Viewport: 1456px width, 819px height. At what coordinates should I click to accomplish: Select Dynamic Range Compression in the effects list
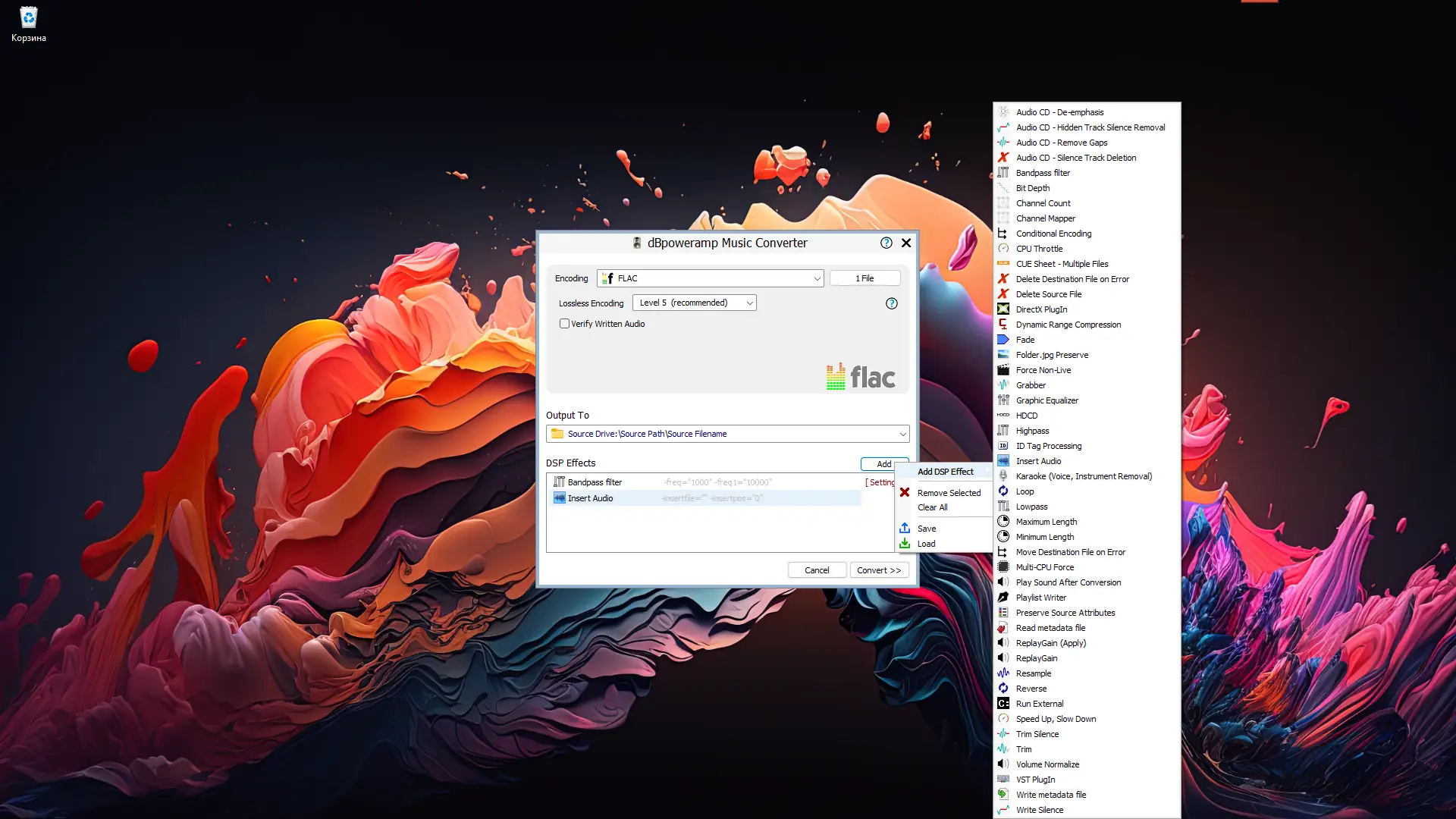click(x=1068, y=325)
